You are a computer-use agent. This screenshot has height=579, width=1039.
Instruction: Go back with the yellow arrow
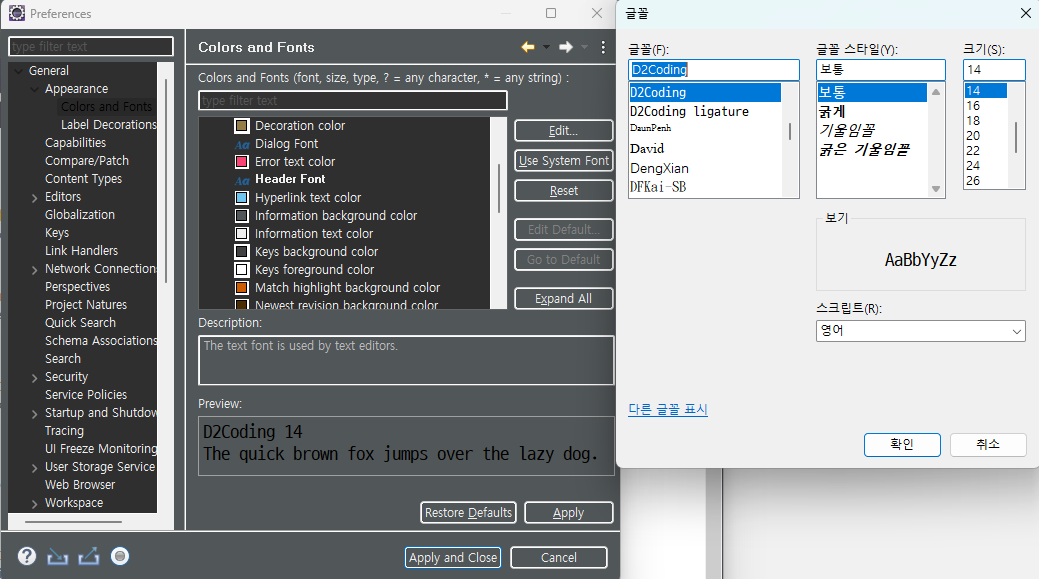(x=528, y=47)
